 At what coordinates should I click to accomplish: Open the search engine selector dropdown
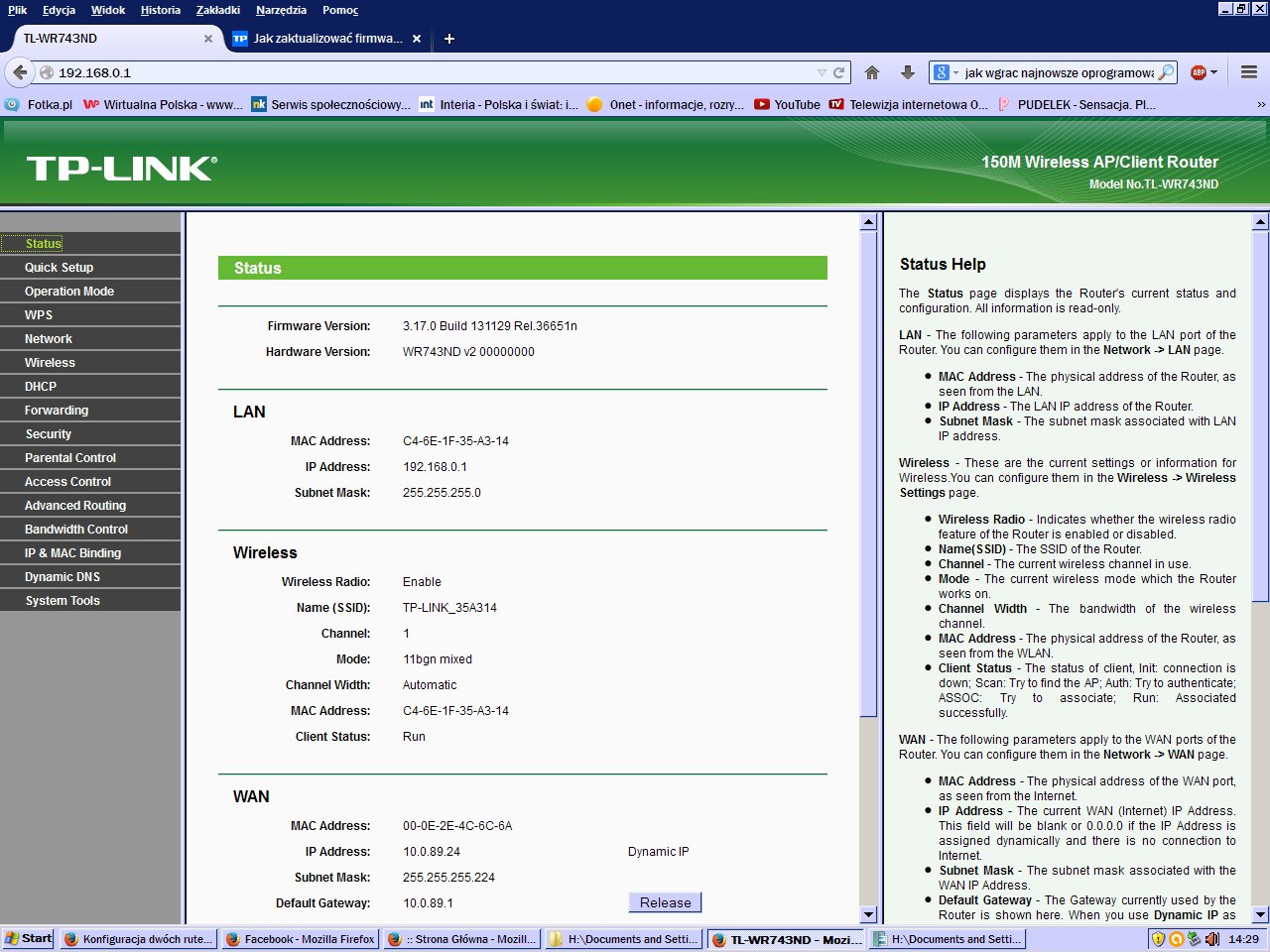point(946,72)
